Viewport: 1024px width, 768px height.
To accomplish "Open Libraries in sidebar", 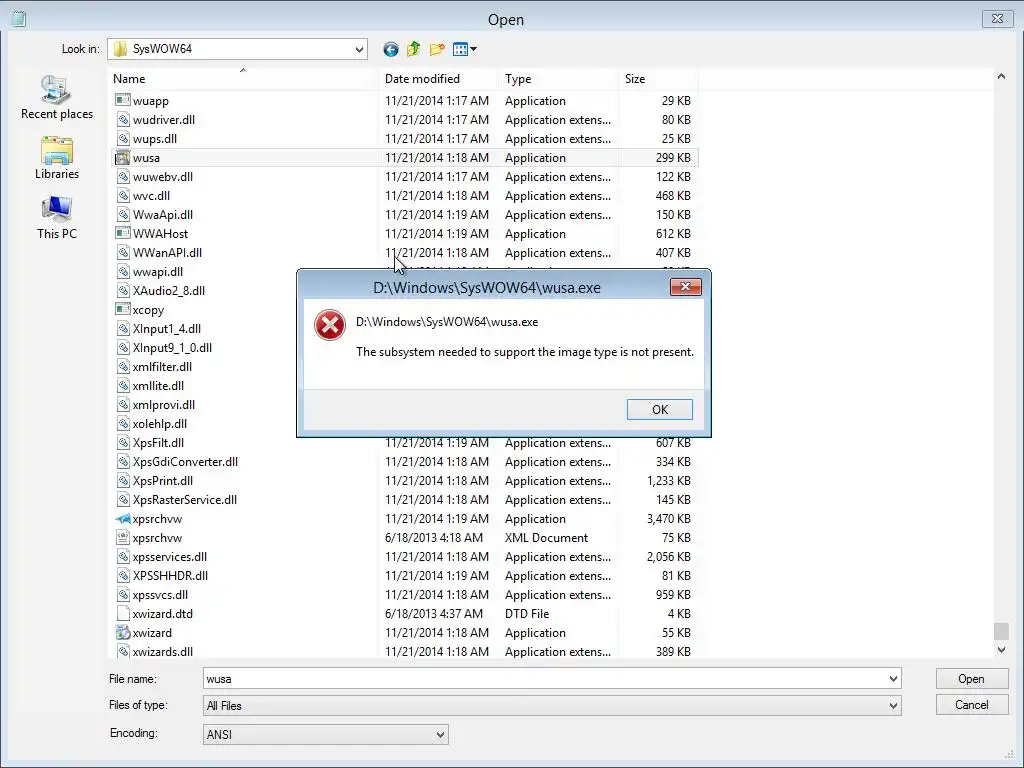I will 57,157.
